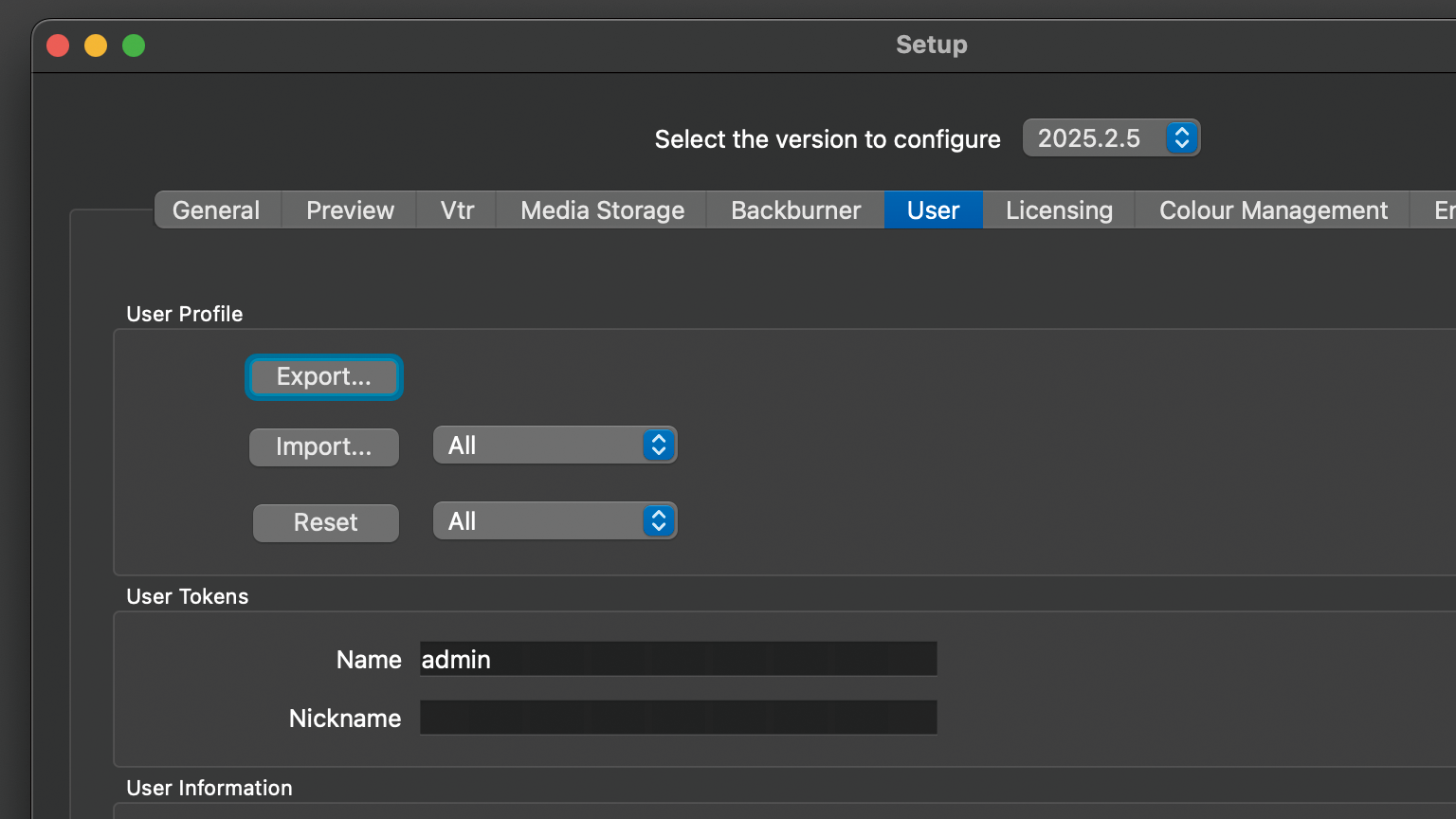Viewport: 1456px width, 819px height.
Task: Switch to the Backburner tab
Action: [795, 210]
